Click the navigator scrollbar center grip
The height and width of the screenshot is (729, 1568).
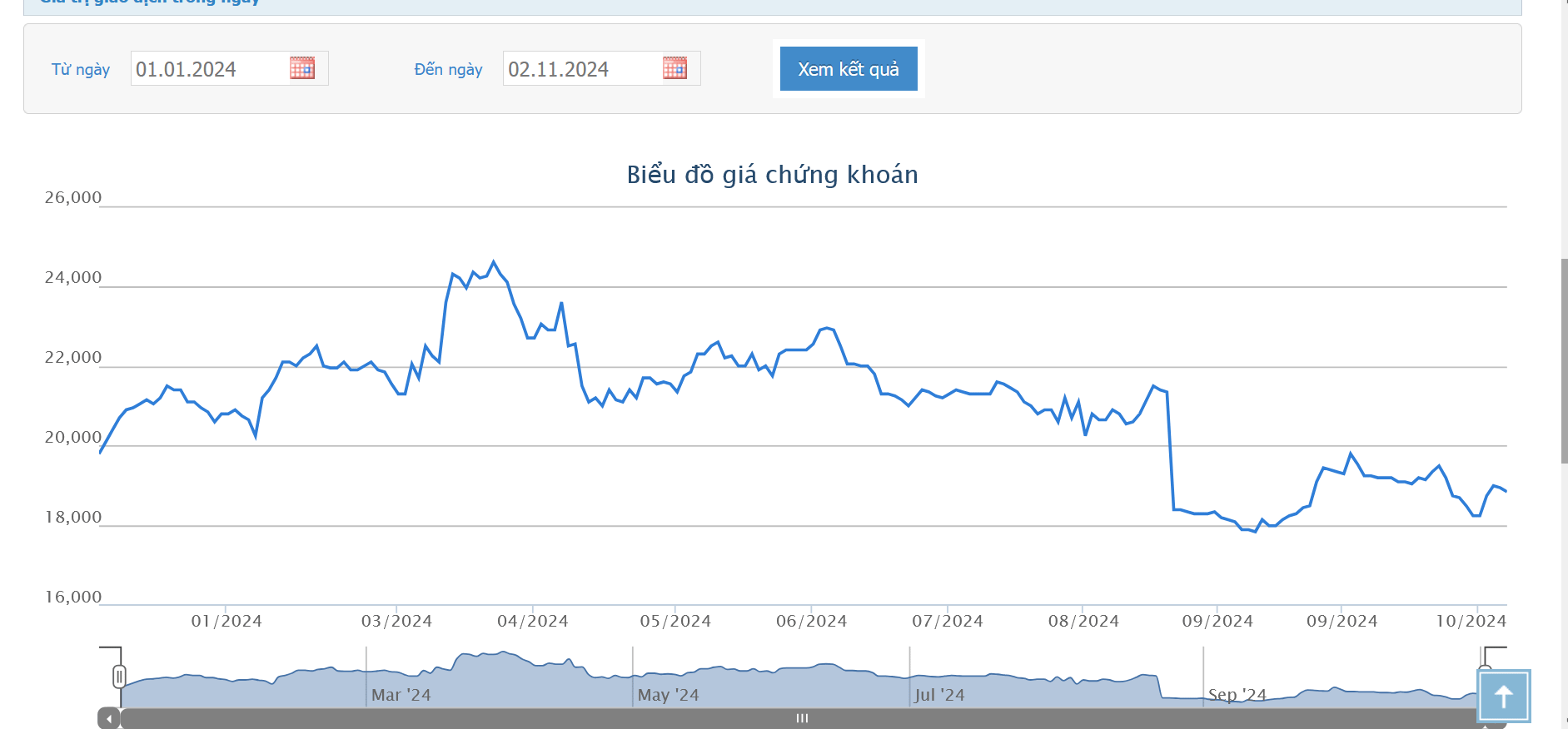802,718
